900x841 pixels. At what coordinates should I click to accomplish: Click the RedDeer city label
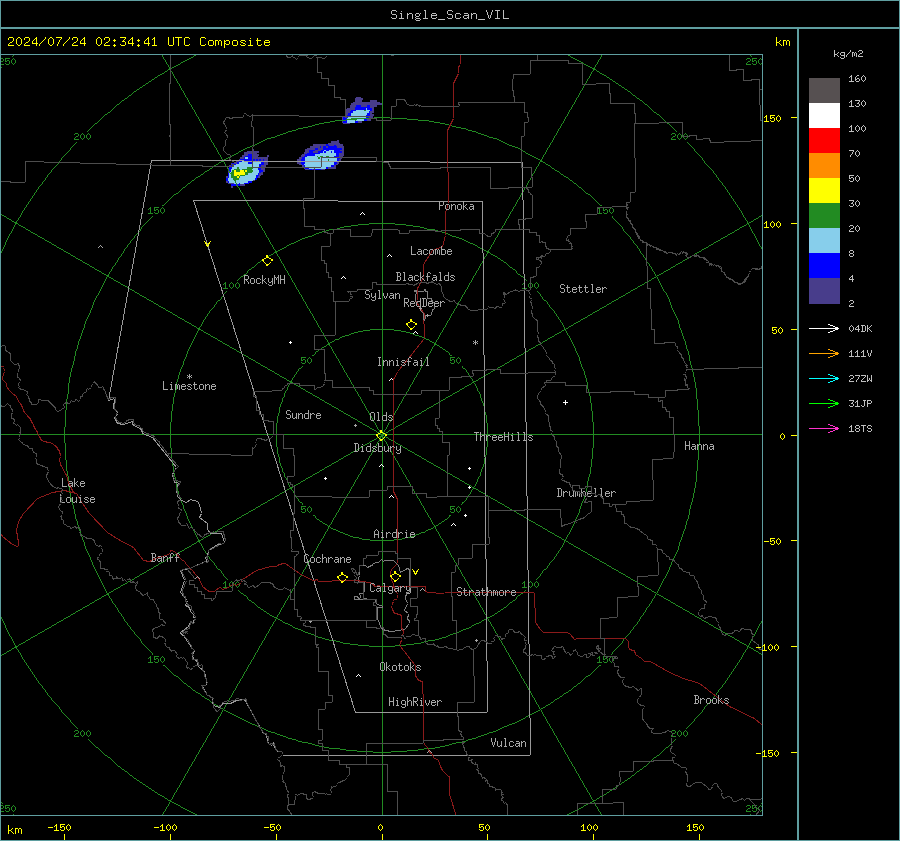point(424,303)
